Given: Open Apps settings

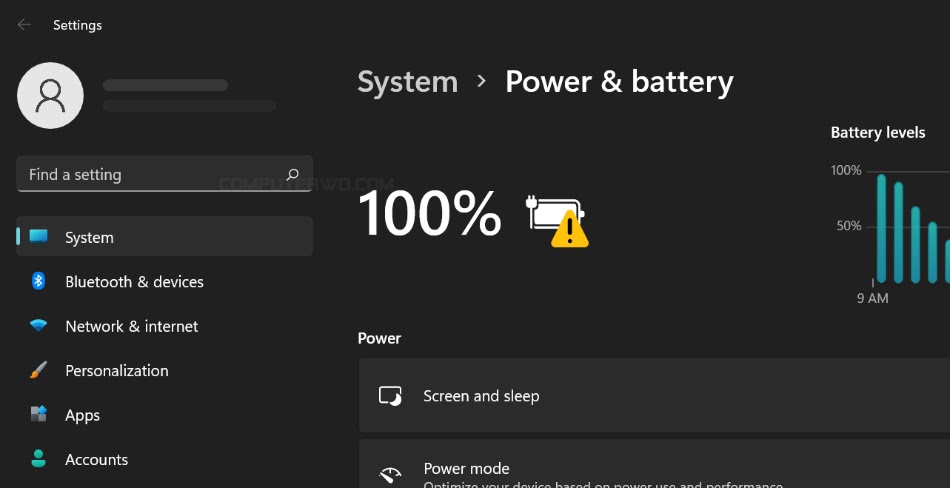Looking at the screenshot, I should tap(164, 415).
